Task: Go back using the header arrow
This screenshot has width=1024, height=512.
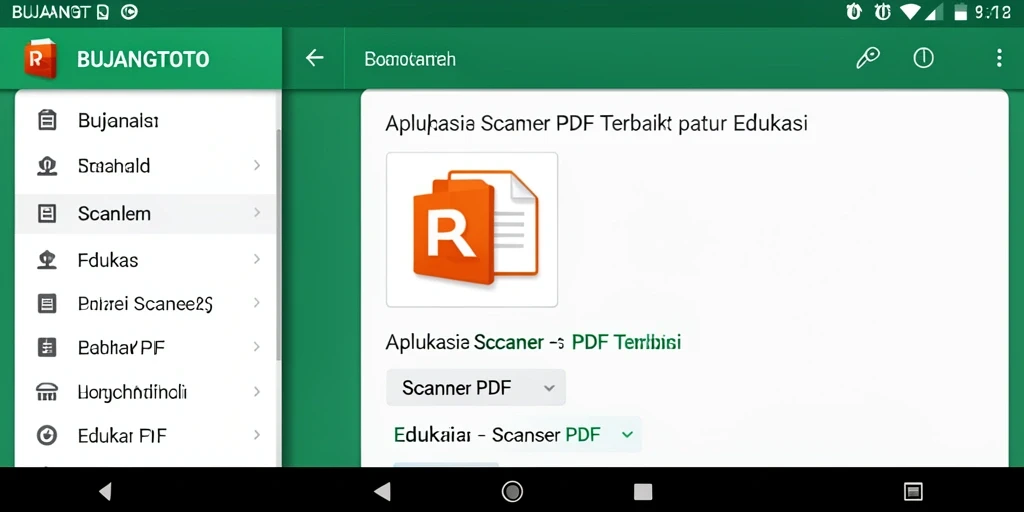Action: pos(315,58)
